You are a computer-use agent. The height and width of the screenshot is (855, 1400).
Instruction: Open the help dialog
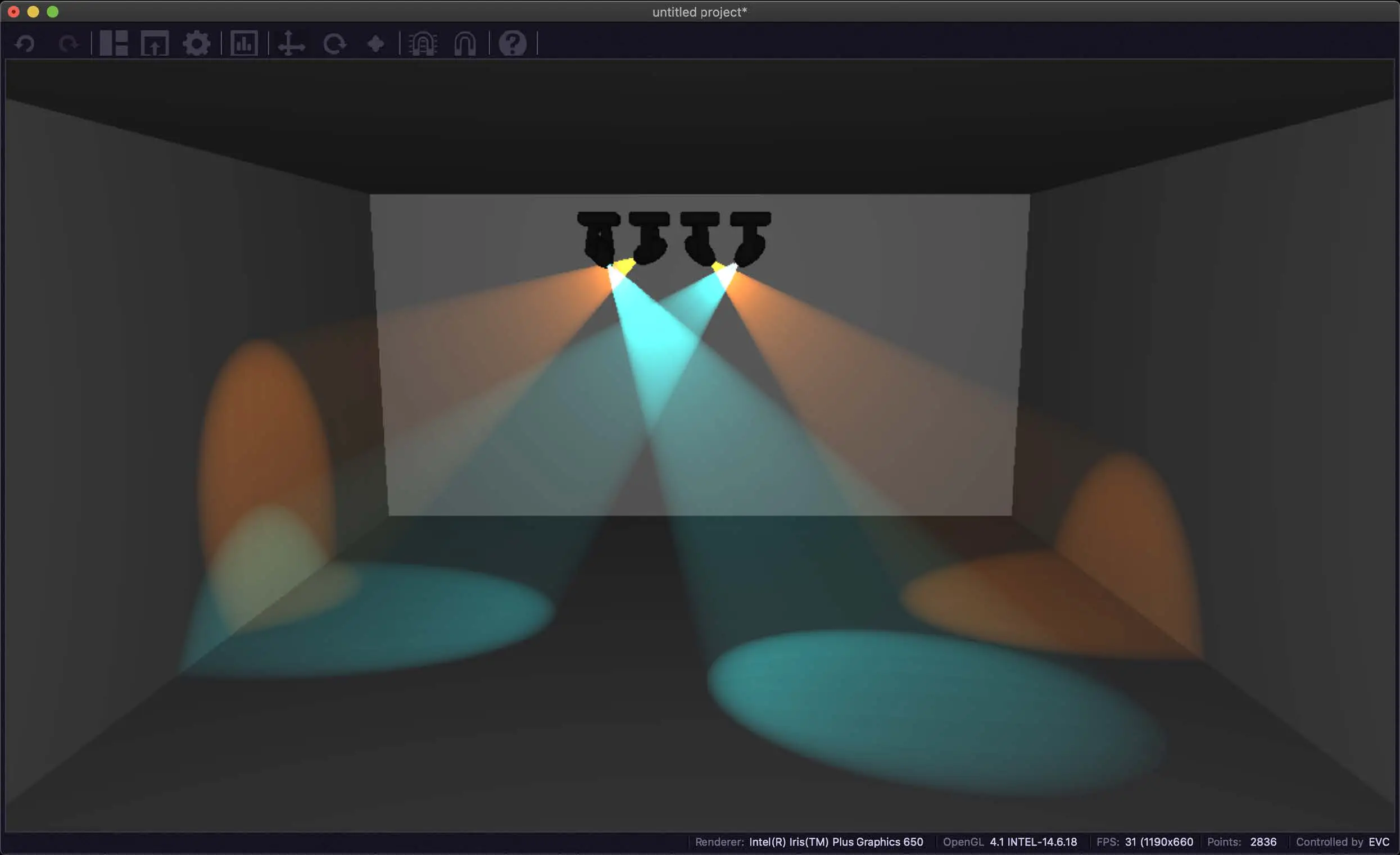512,43
